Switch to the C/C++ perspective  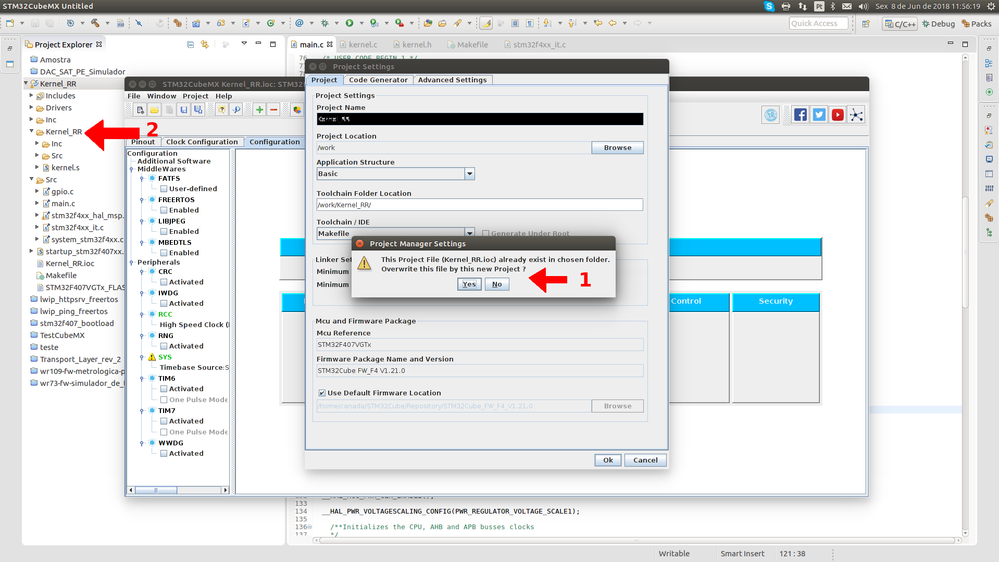point(900,24)
